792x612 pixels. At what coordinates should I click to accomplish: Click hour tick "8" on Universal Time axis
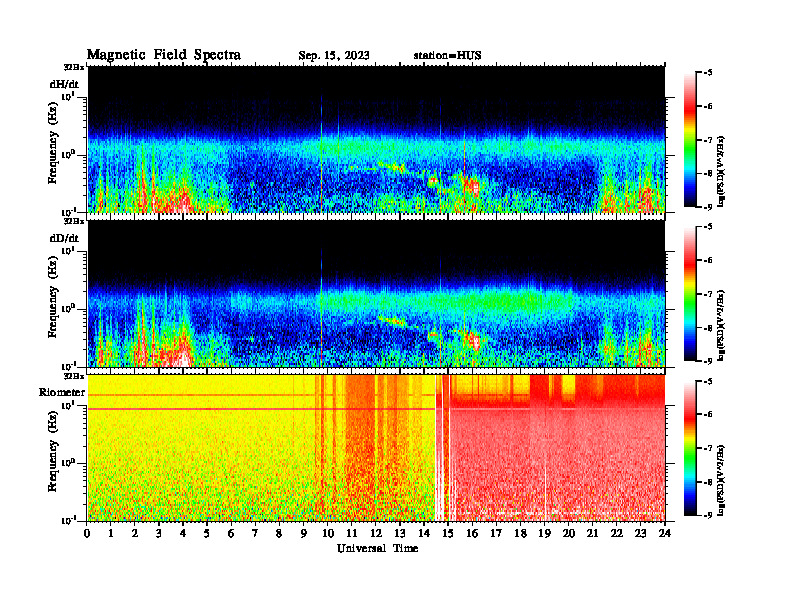pyautogui.click(x=279, y=533)
